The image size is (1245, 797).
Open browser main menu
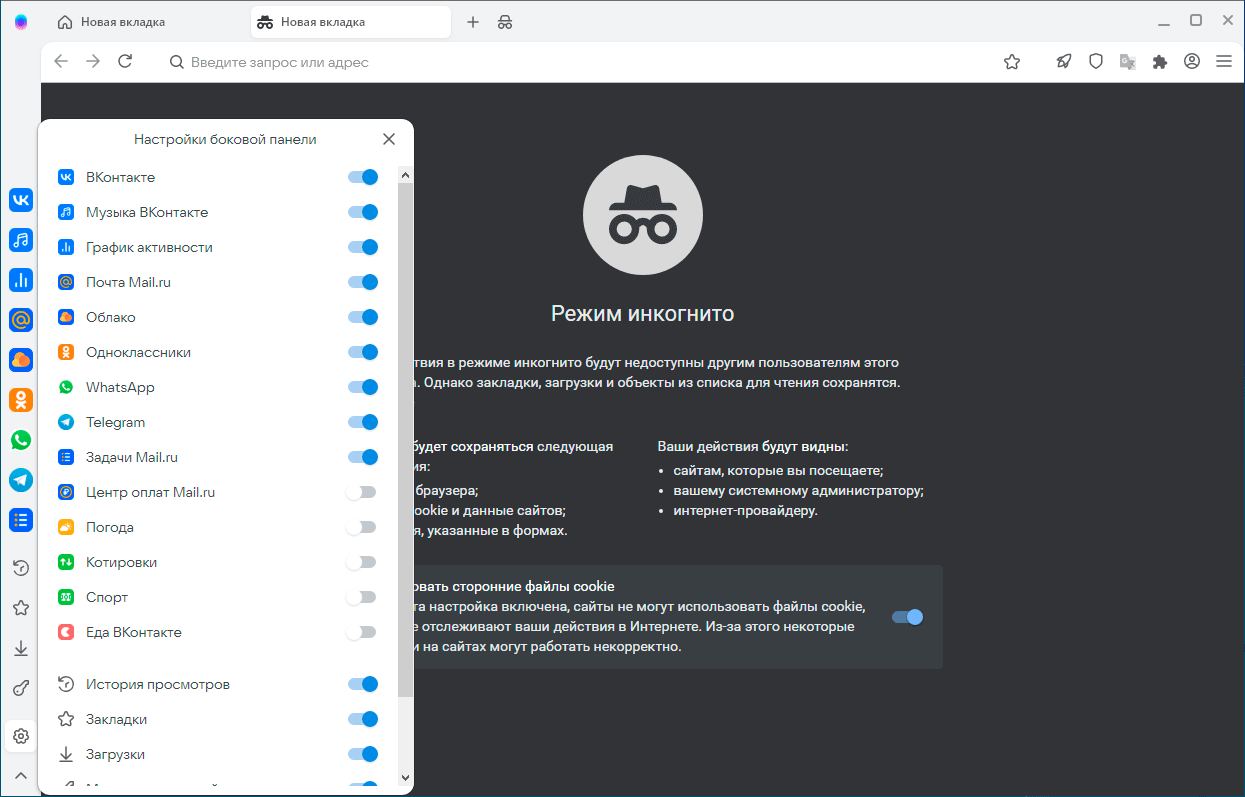[x=1223, y=62]
